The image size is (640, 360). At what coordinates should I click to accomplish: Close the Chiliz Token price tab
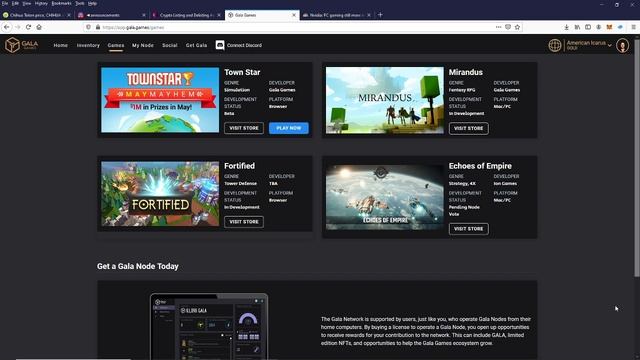point(69,15)
